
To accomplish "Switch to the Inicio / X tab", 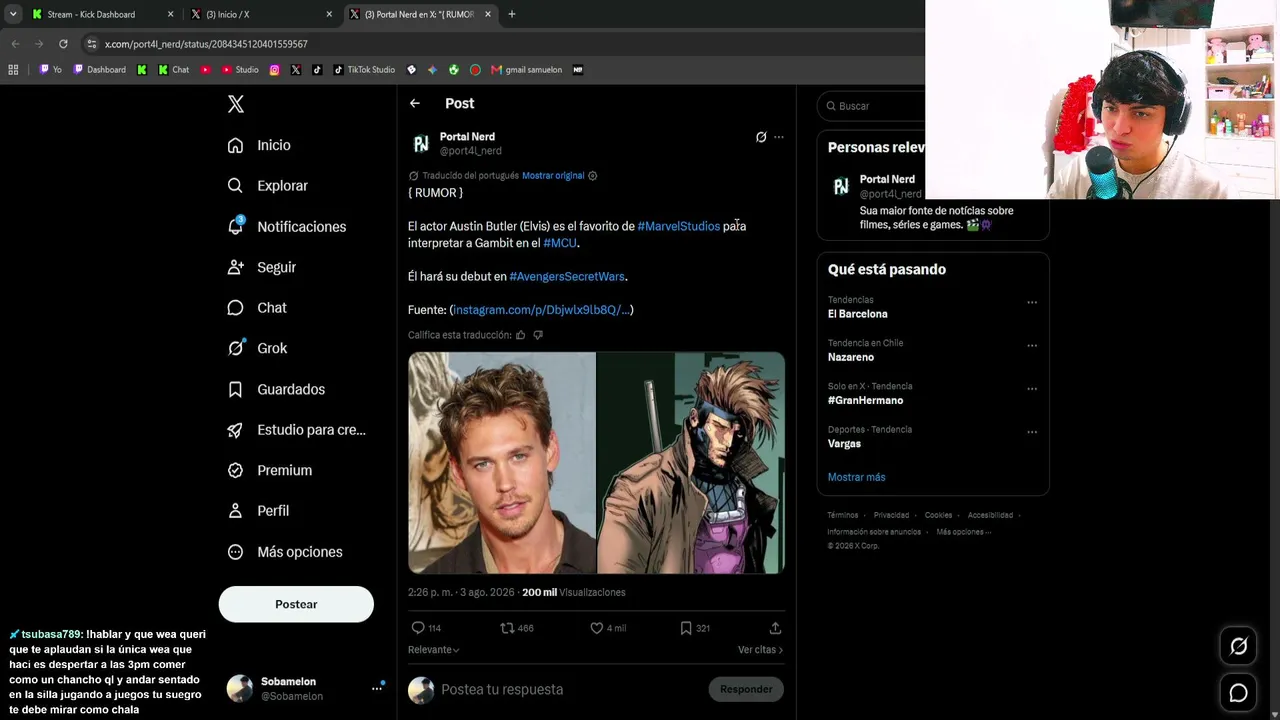I will coord(261,14).
